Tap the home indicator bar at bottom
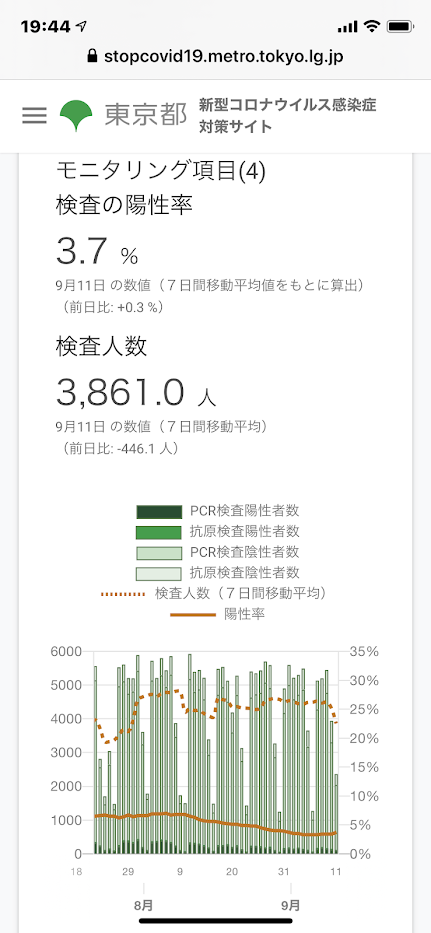 click(x=216, y=921)
